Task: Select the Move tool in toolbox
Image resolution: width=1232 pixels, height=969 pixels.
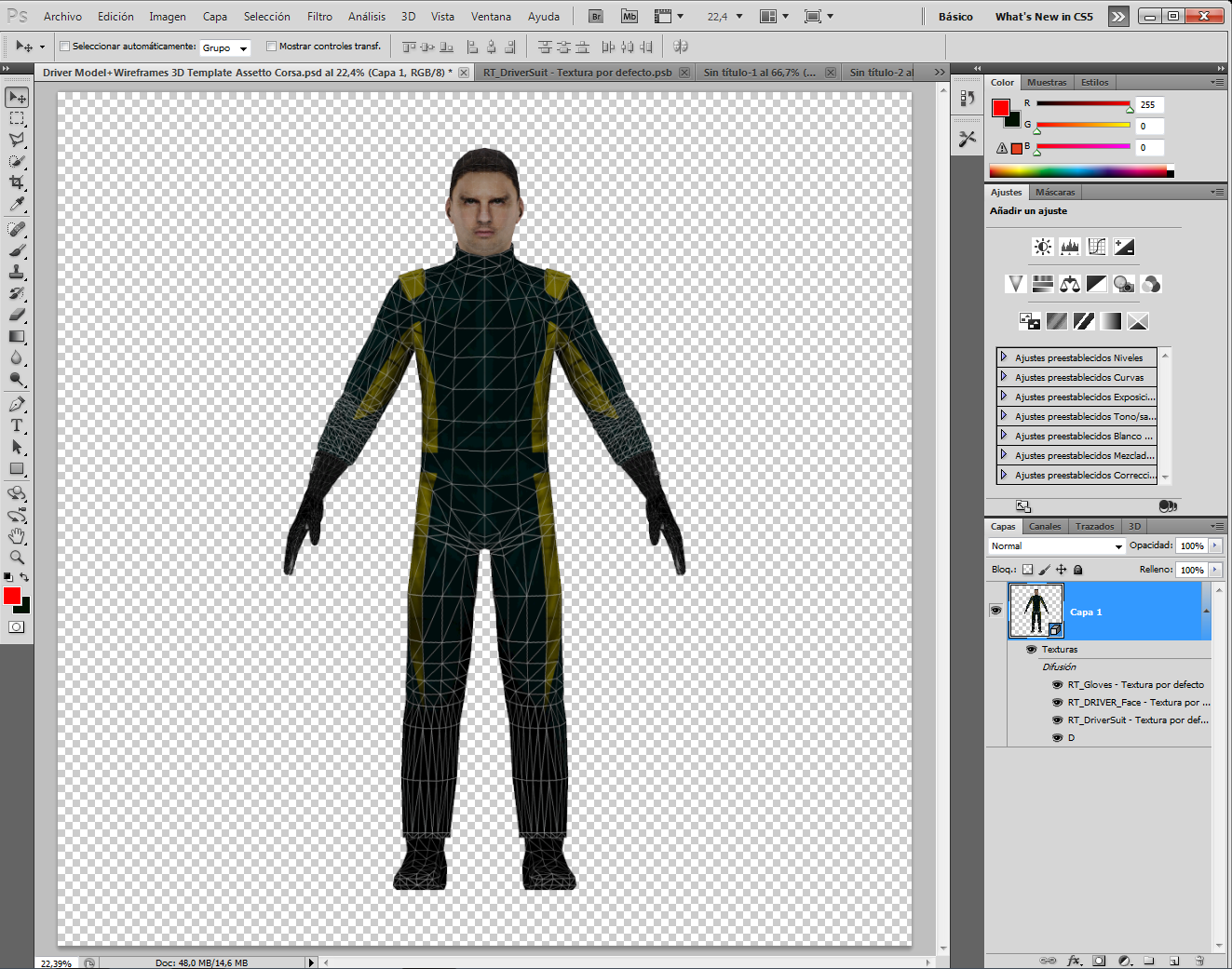Action: coord(17,97)
